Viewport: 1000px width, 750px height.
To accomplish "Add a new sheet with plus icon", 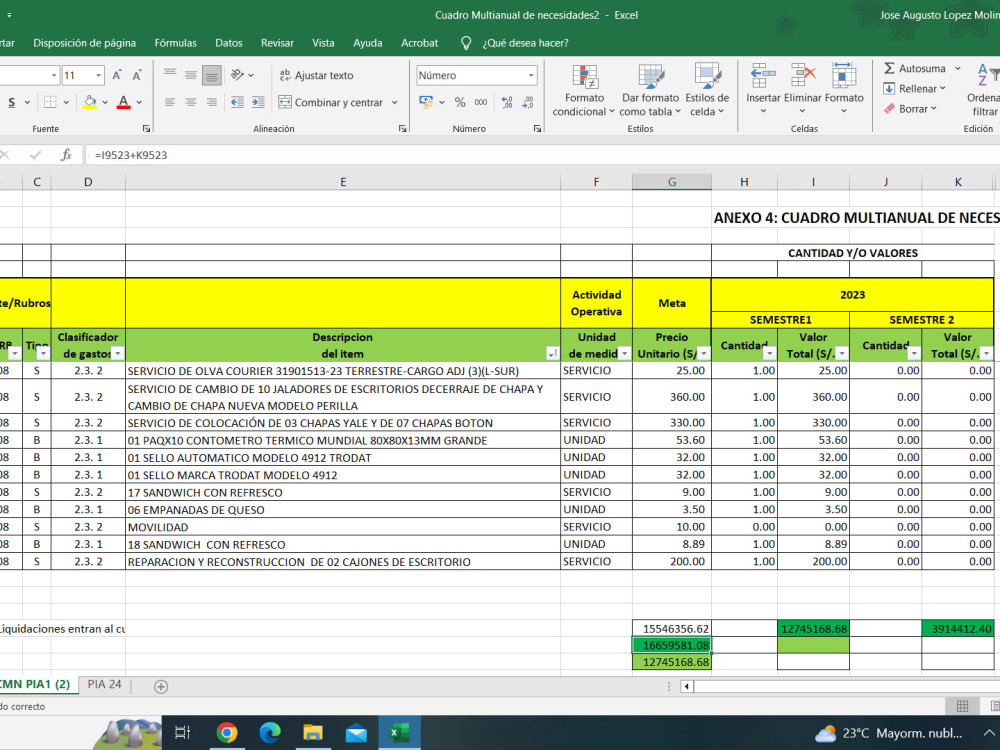I will pos(161,686).
